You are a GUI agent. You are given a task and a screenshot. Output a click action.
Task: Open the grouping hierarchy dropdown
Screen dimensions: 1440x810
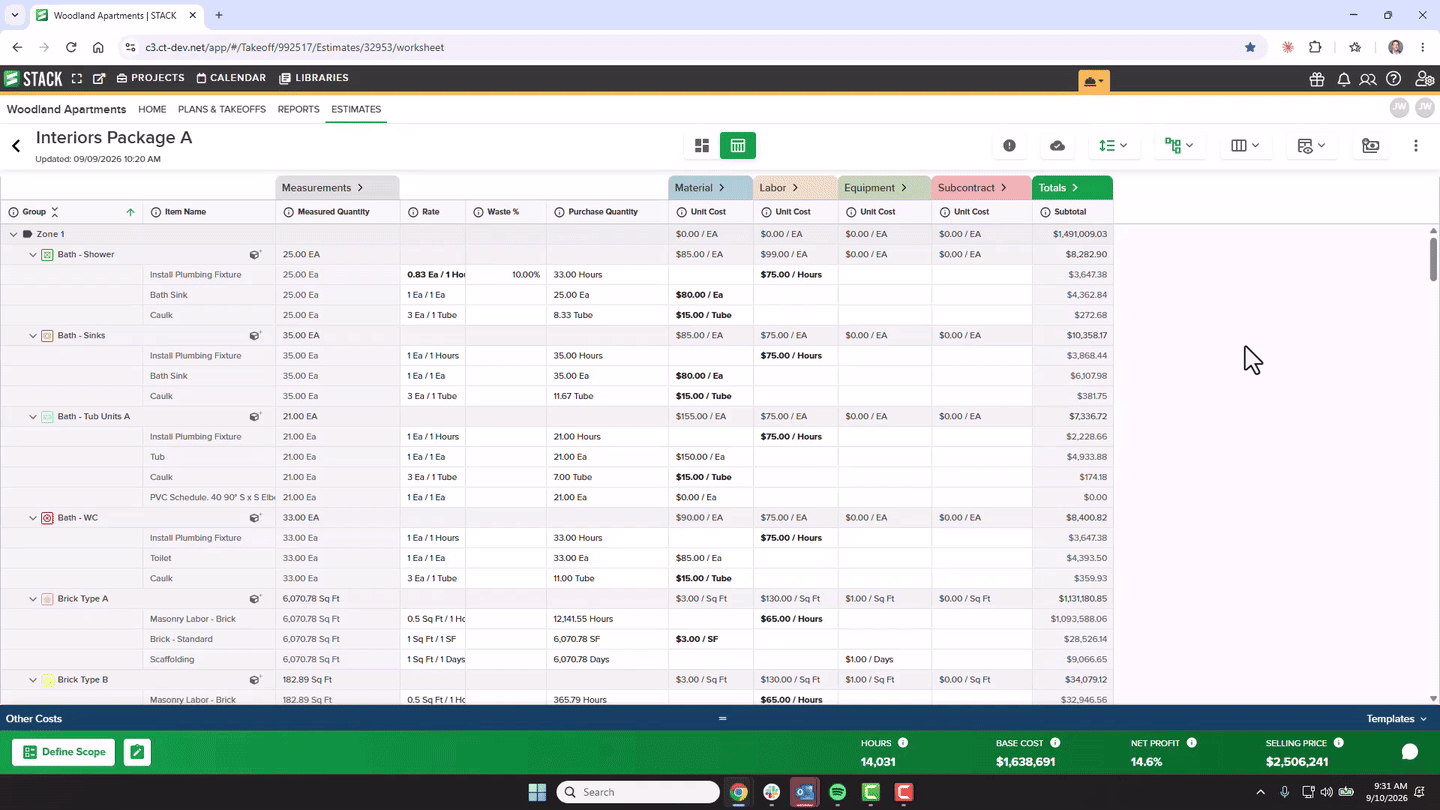click(x=1180, y=146)
